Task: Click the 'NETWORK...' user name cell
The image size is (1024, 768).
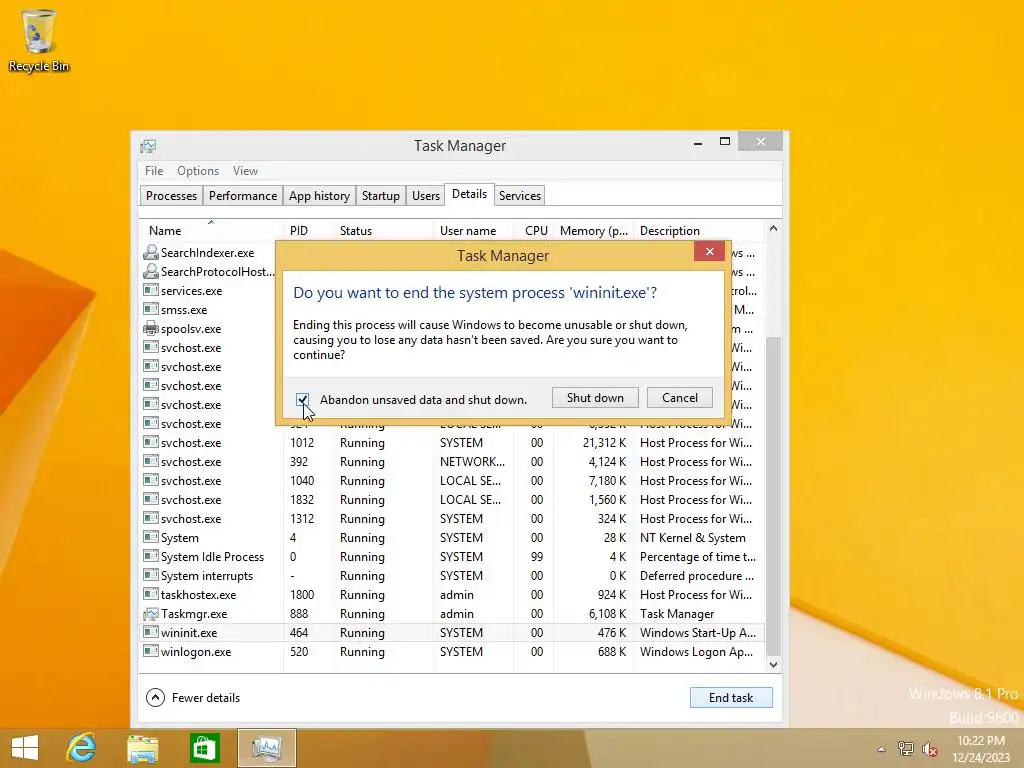Action: [x=472, y=462]
